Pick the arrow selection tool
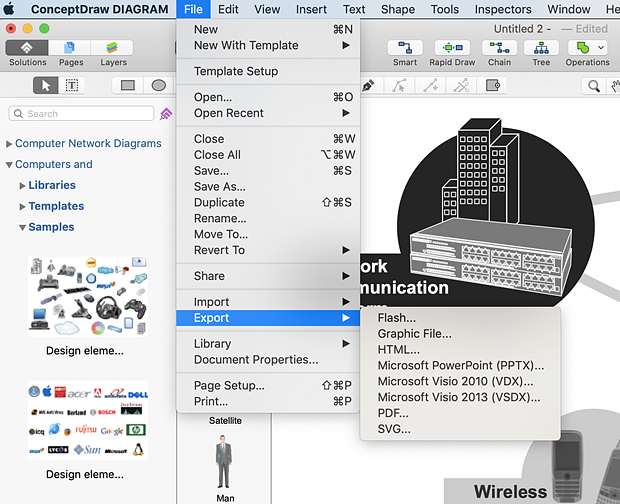This screenshot has width=620, height=504. [x=44, y=86]
